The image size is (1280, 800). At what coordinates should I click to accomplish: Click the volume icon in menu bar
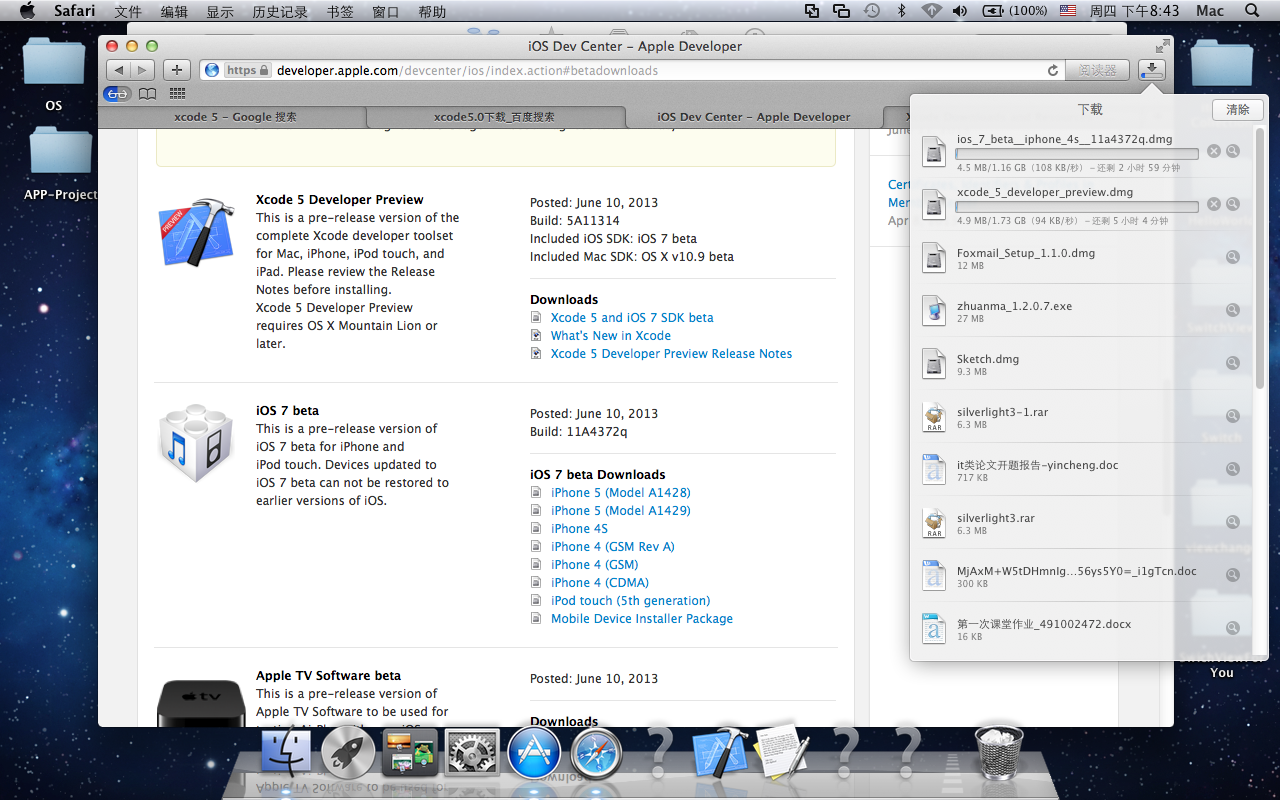pos(960,11)
